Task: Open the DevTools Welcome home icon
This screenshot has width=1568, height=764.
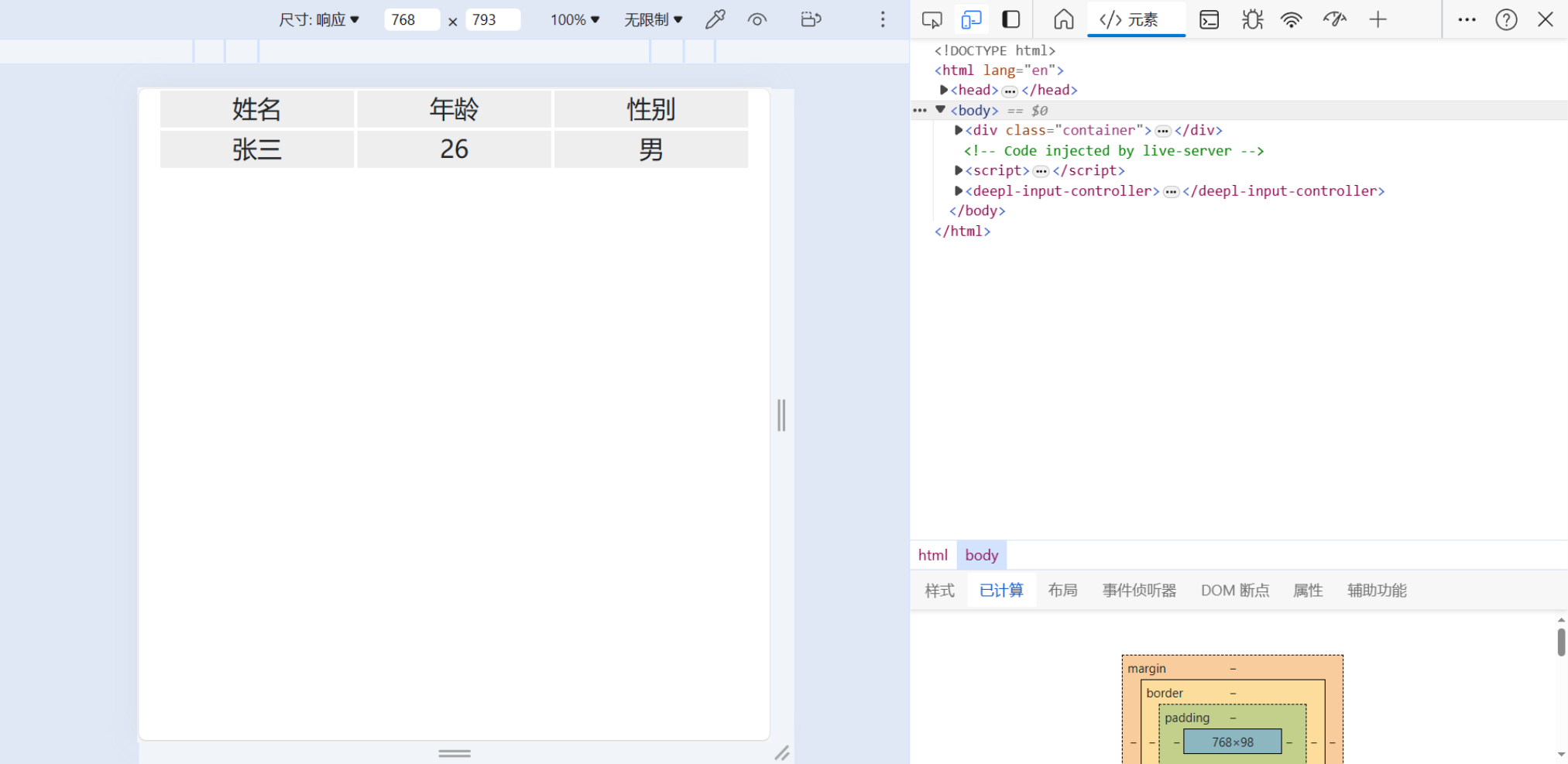Action: pos(1064,19)
